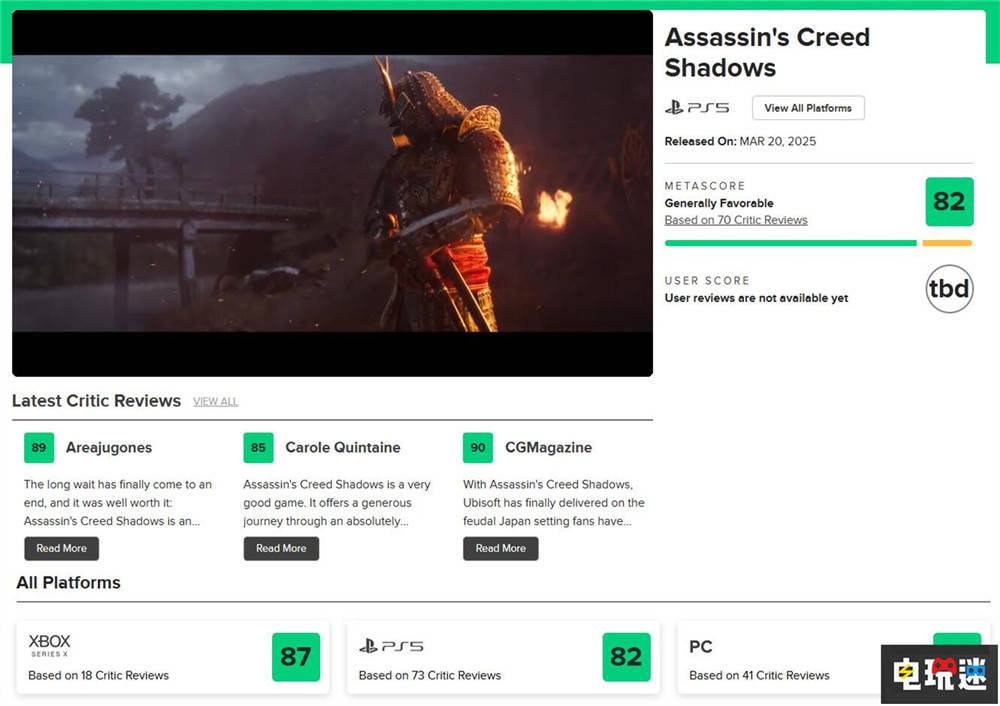Read More of the CGMagazine review

click(501, 548)
